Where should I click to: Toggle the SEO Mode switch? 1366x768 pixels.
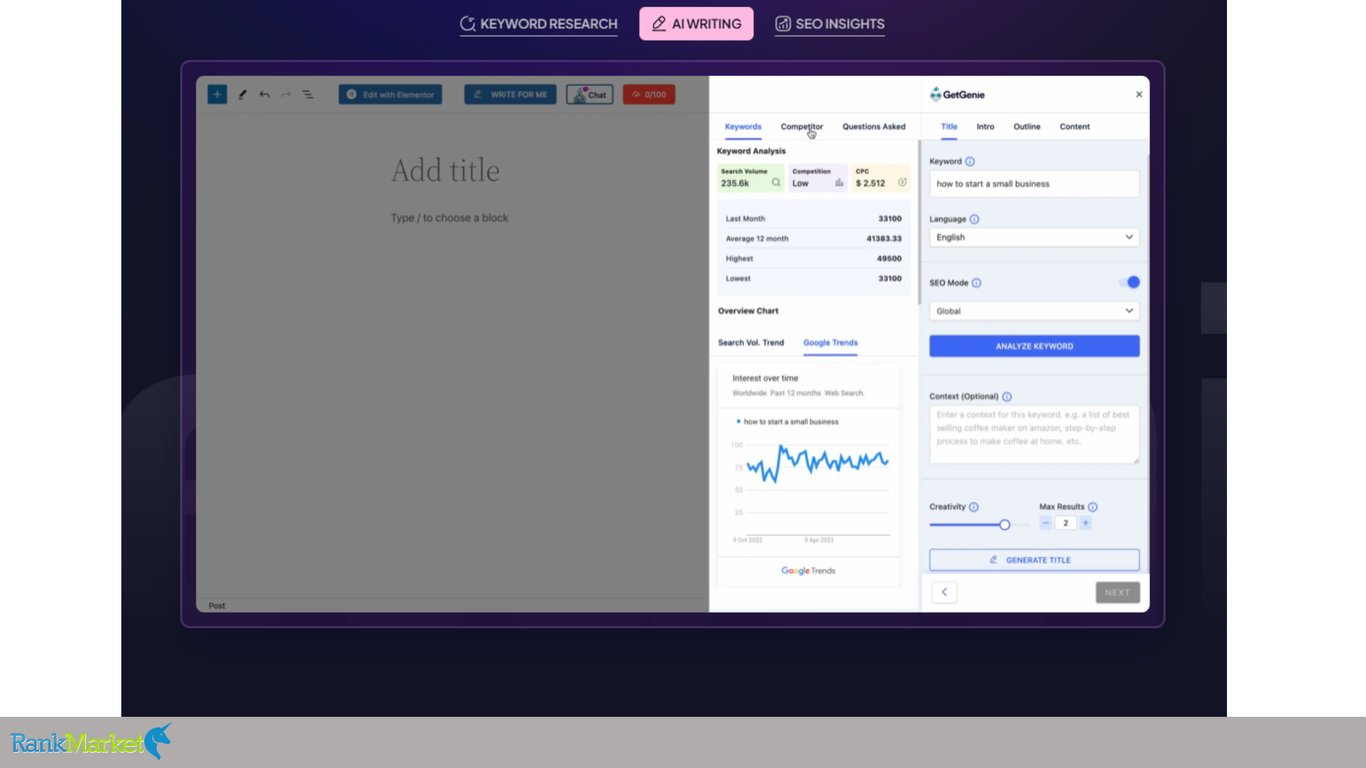[1129, 282]
